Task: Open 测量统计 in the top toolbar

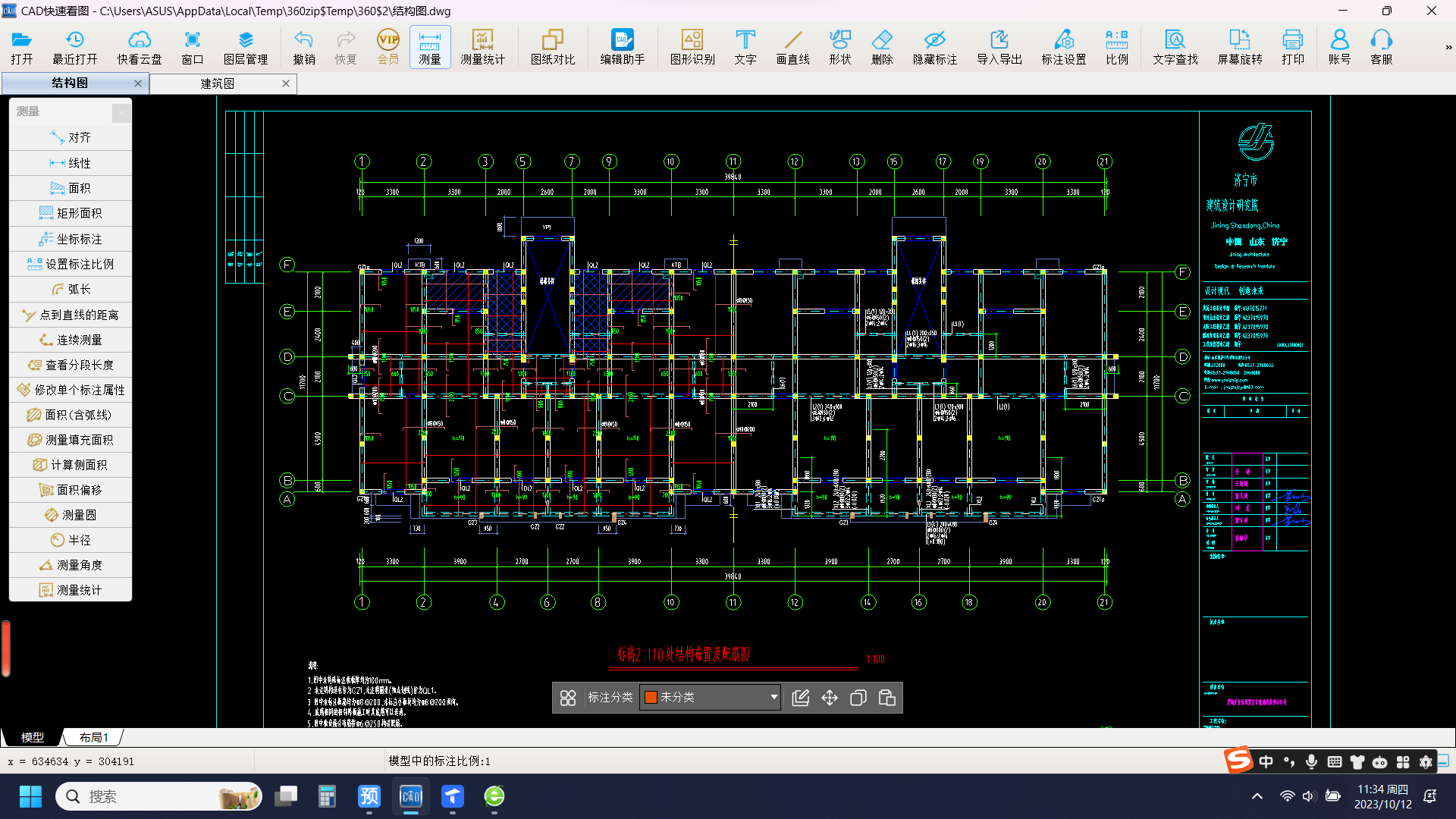Action: [482, 47]
